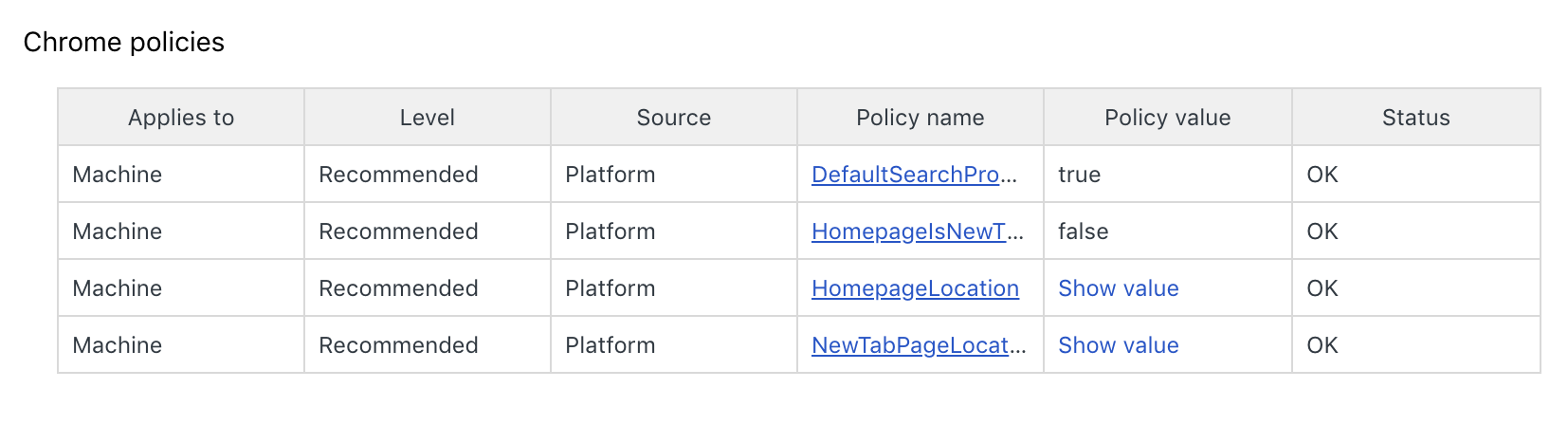Click the "Policy name" column header
This screenshot has width=1568, height=425.
coord(920,118)
